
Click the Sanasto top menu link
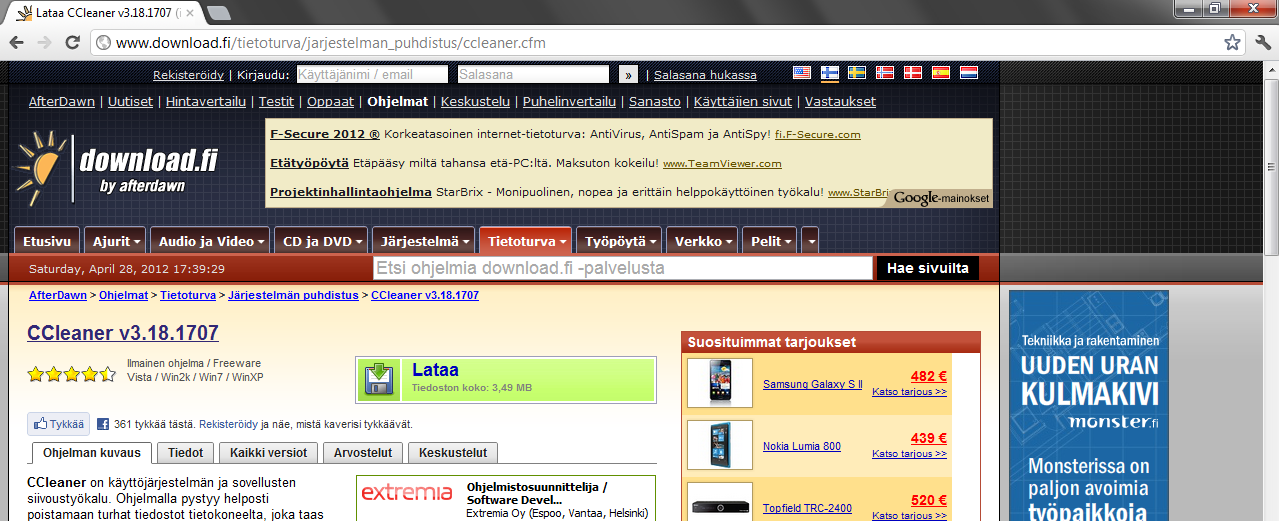[655, 101]
